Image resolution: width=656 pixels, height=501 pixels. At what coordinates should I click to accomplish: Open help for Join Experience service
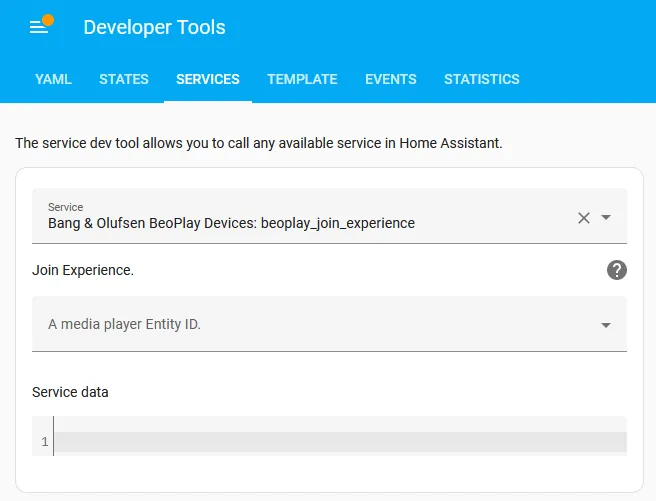[617, 270]
